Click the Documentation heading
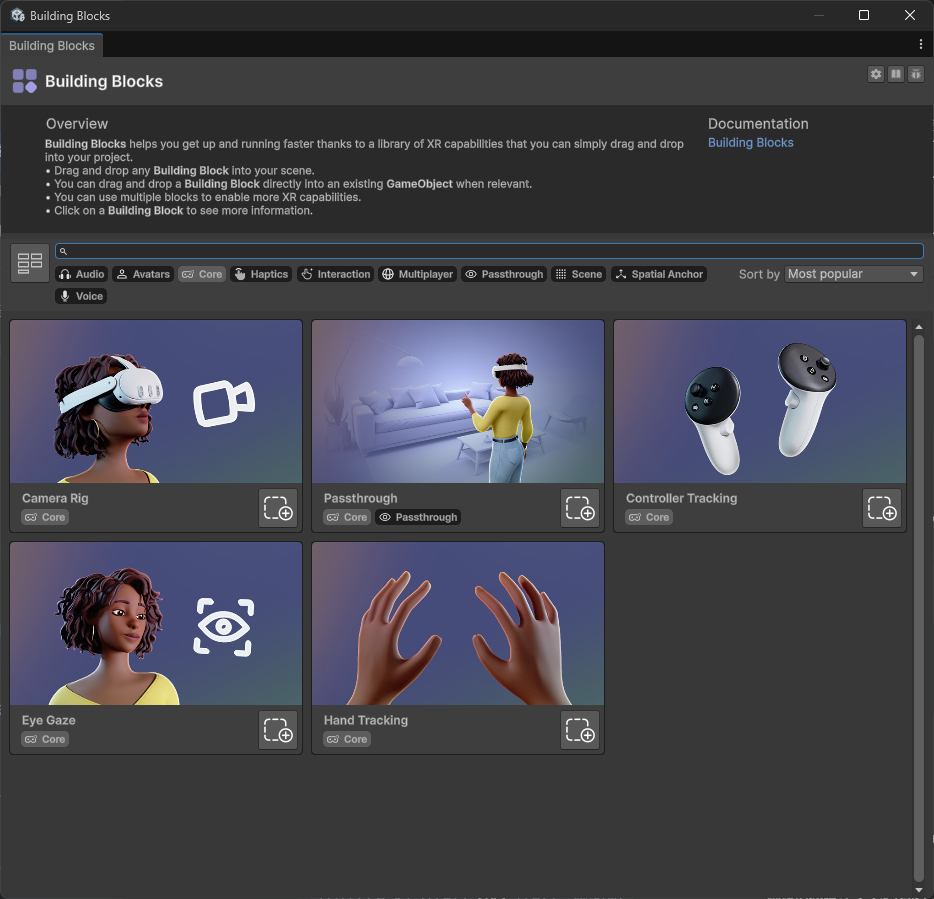The height and width of the screenshot is (899, 934). point(758,124)
